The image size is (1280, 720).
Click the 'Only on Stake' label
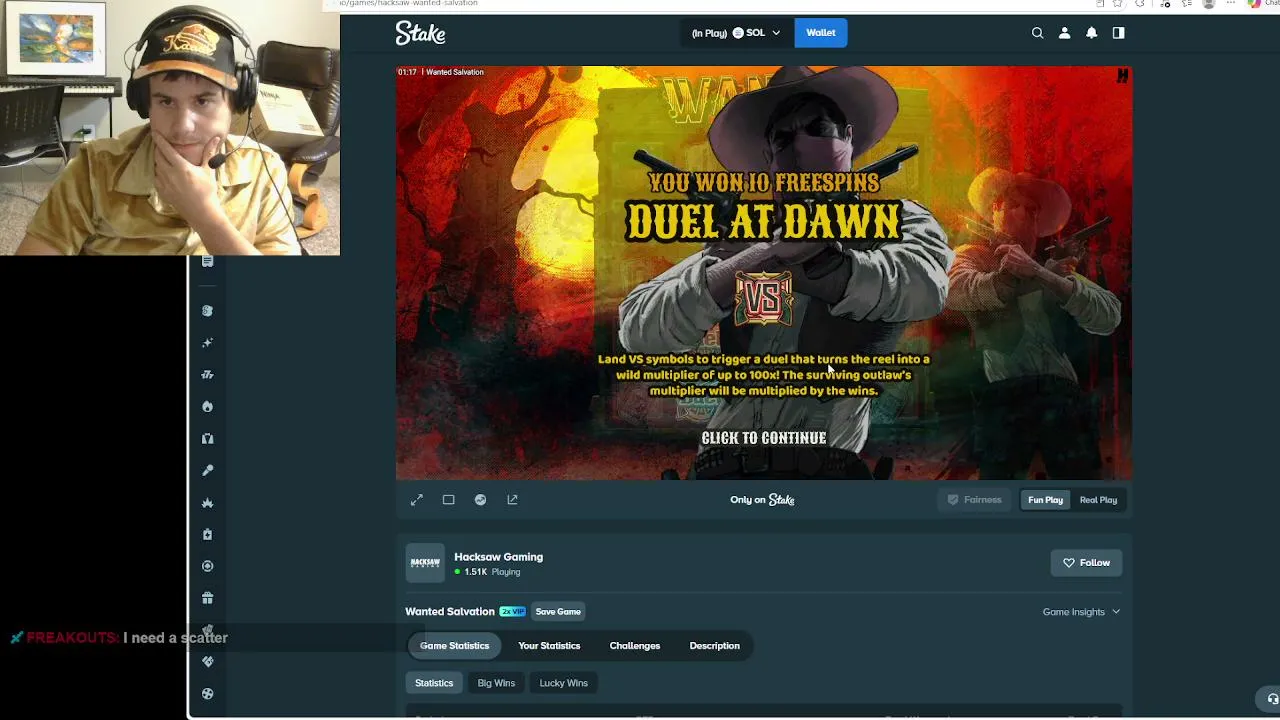pyautogui.click(x=762, y=500)
